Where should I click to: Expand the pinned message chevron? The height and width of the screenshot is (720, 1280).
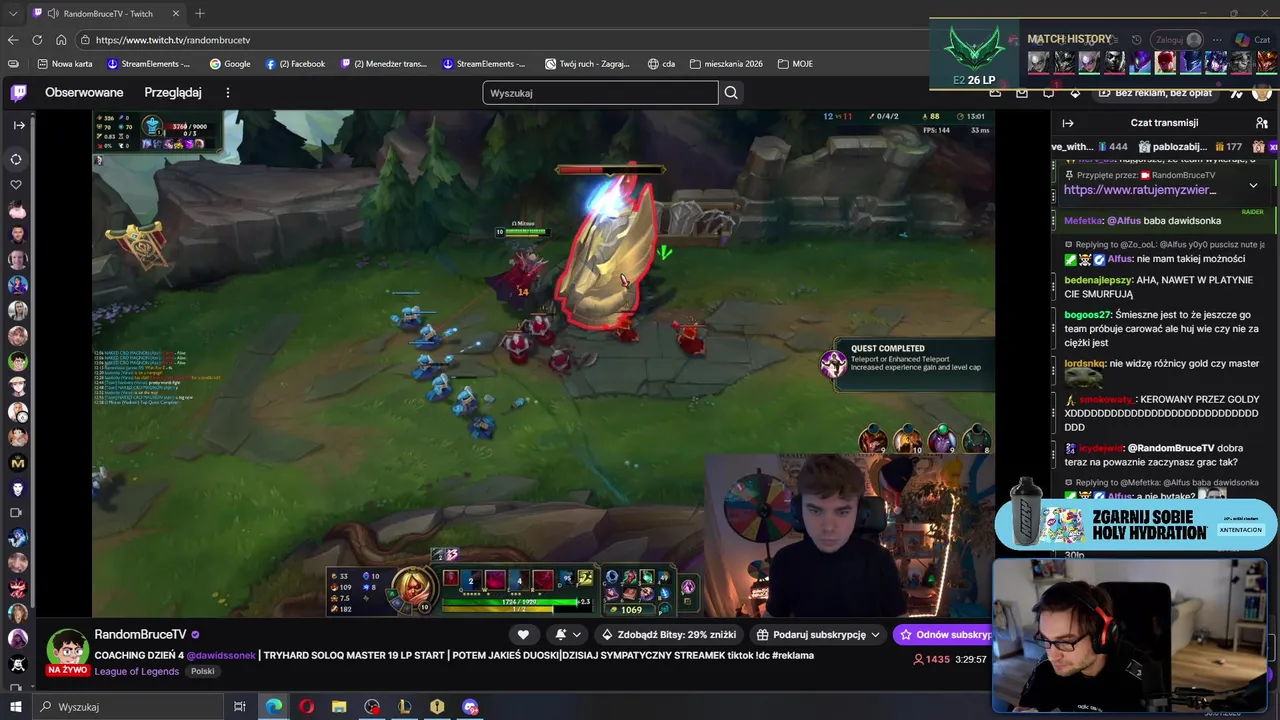[x=1253, y=185]
